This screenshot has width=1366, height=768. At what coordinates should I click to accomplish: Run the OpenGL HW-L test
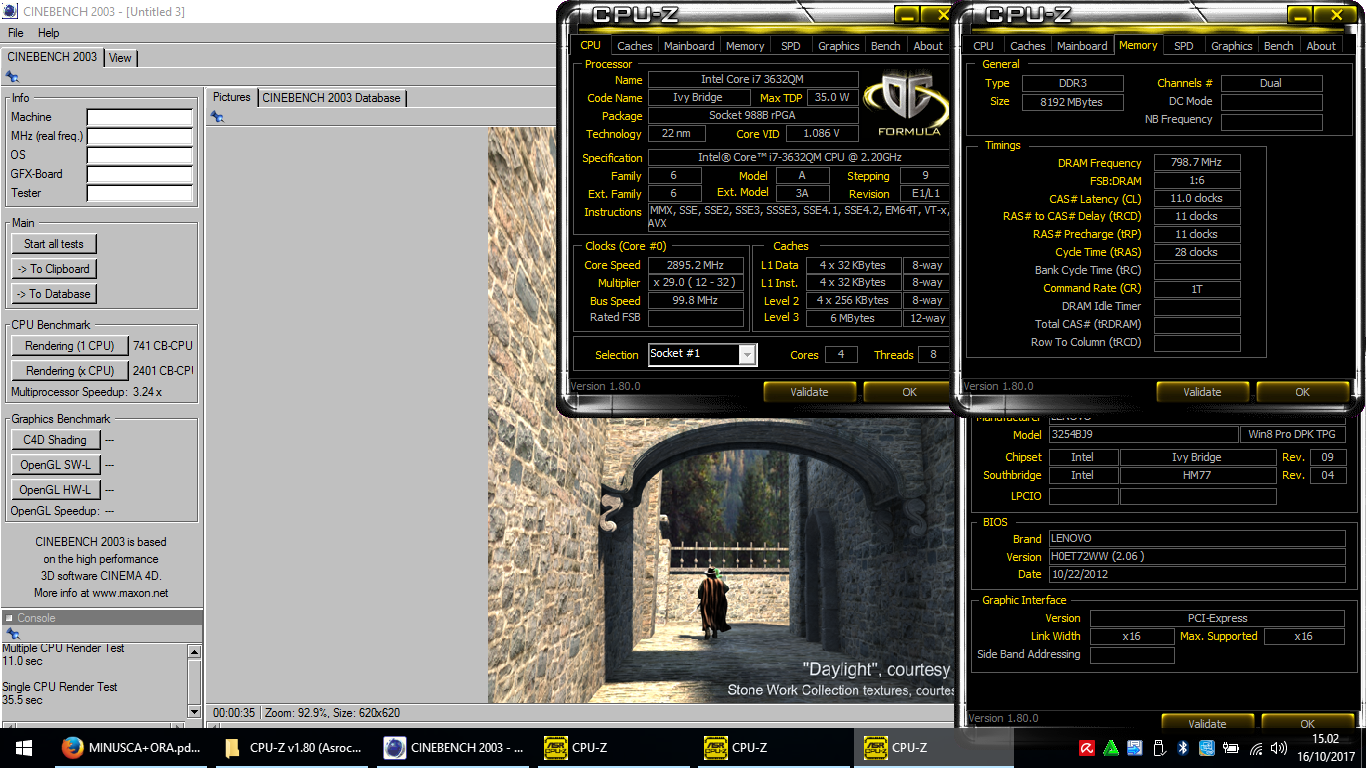[x=55, y=490]
